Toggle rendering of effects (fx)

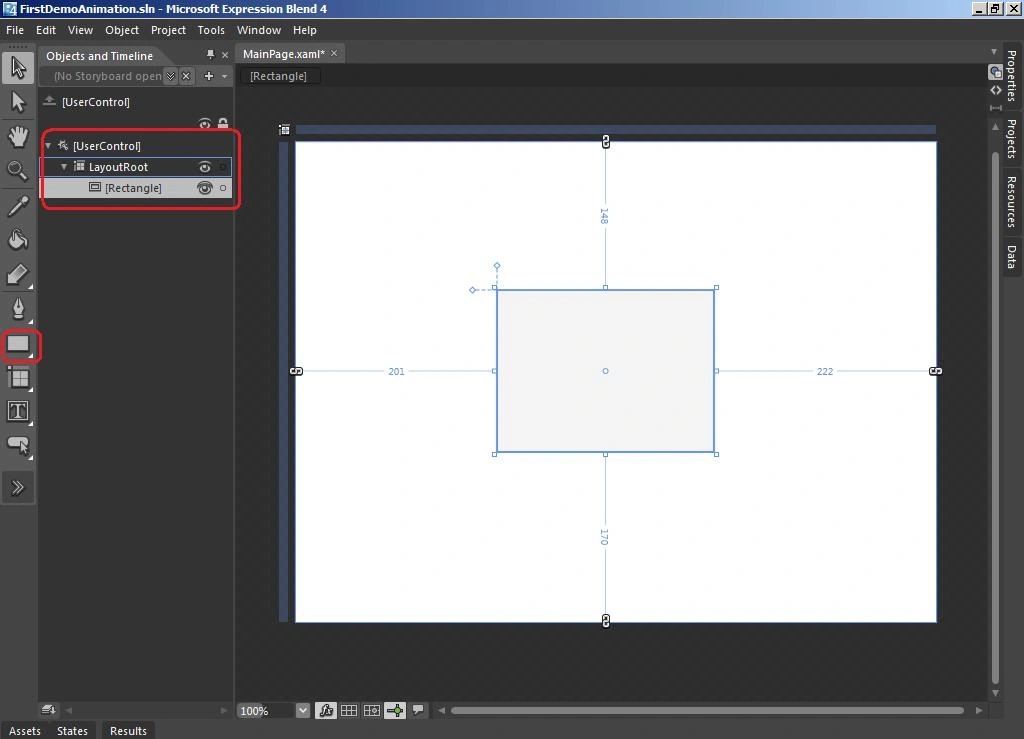[x=325, y=710]
